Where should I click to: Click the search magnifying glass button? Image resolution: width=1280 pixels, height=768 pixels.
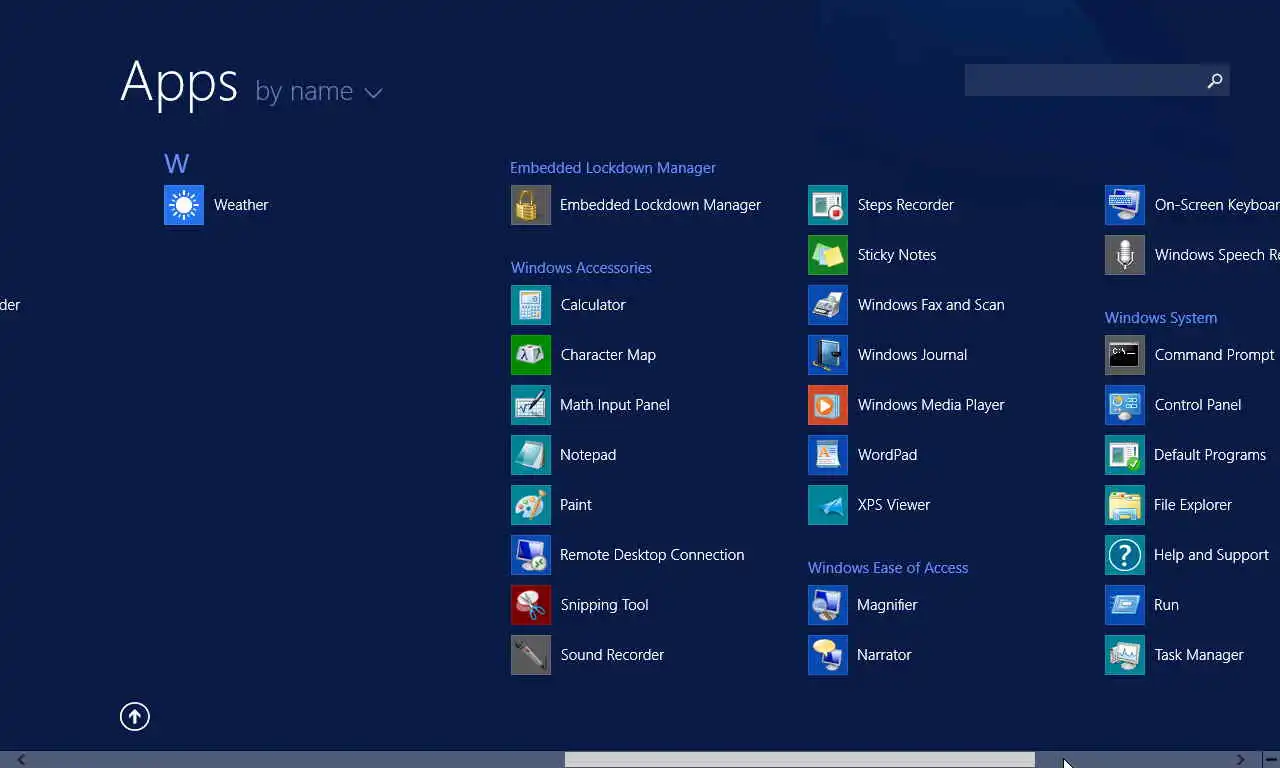(1215, 81)
